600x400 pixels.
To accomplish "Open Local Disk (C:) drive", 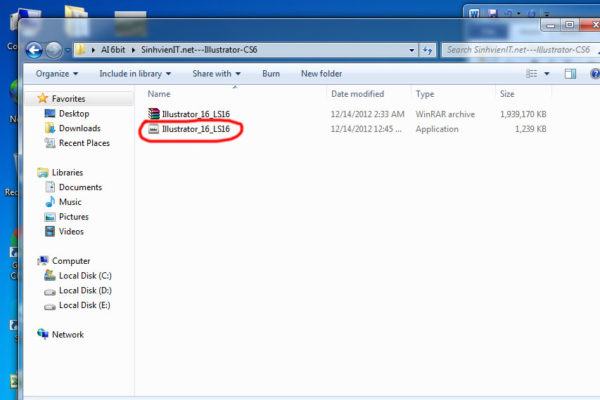I will 83,275.
